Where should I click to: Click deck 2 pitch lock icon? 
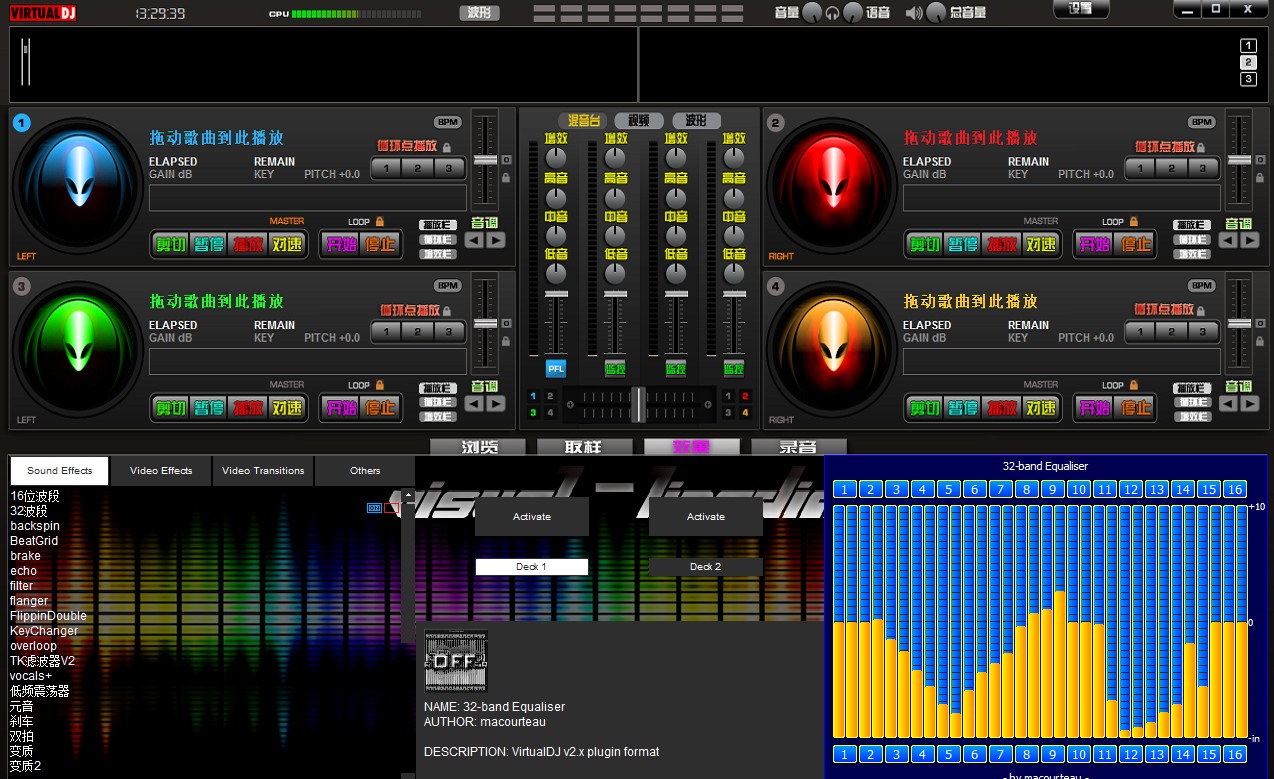1260,178
